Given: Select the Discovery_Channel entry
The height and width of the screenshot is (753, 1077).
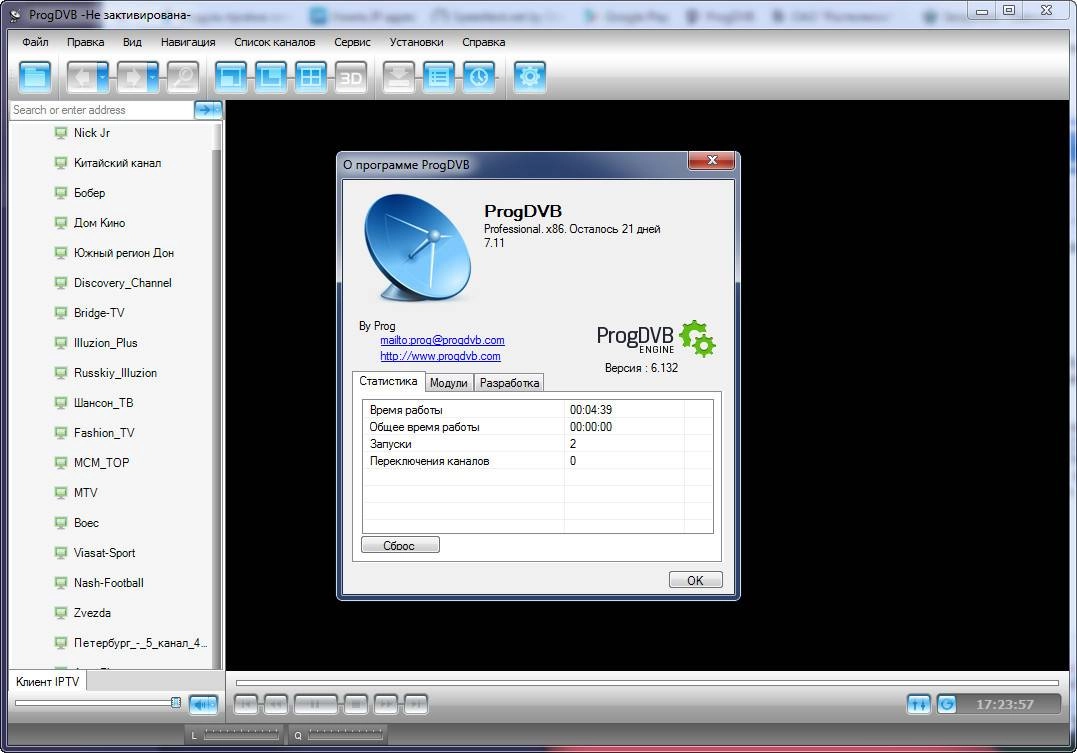Looking at the screenshot, I should (122, 282).
